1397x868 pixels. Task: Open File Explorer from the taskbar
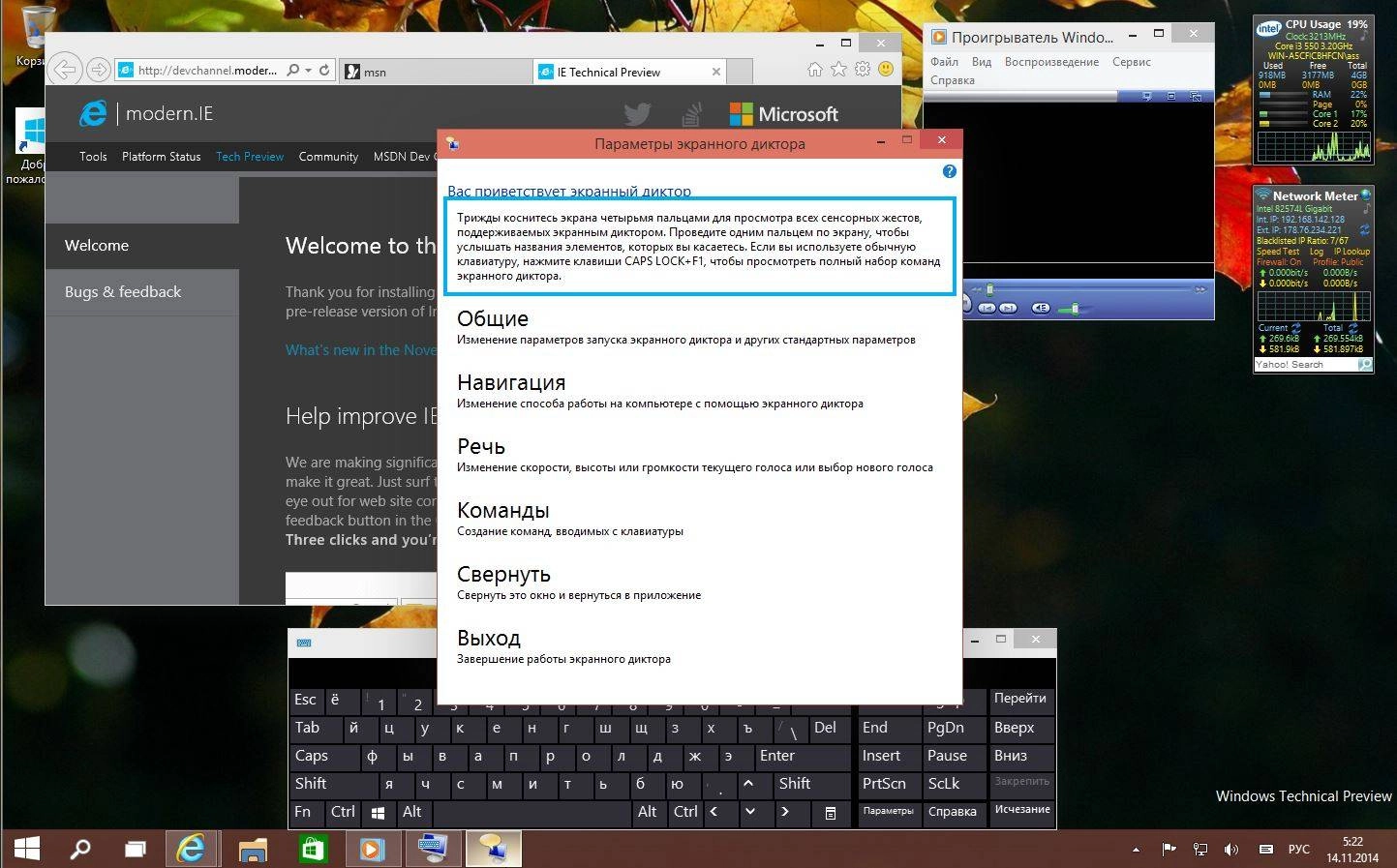[253, 849]
